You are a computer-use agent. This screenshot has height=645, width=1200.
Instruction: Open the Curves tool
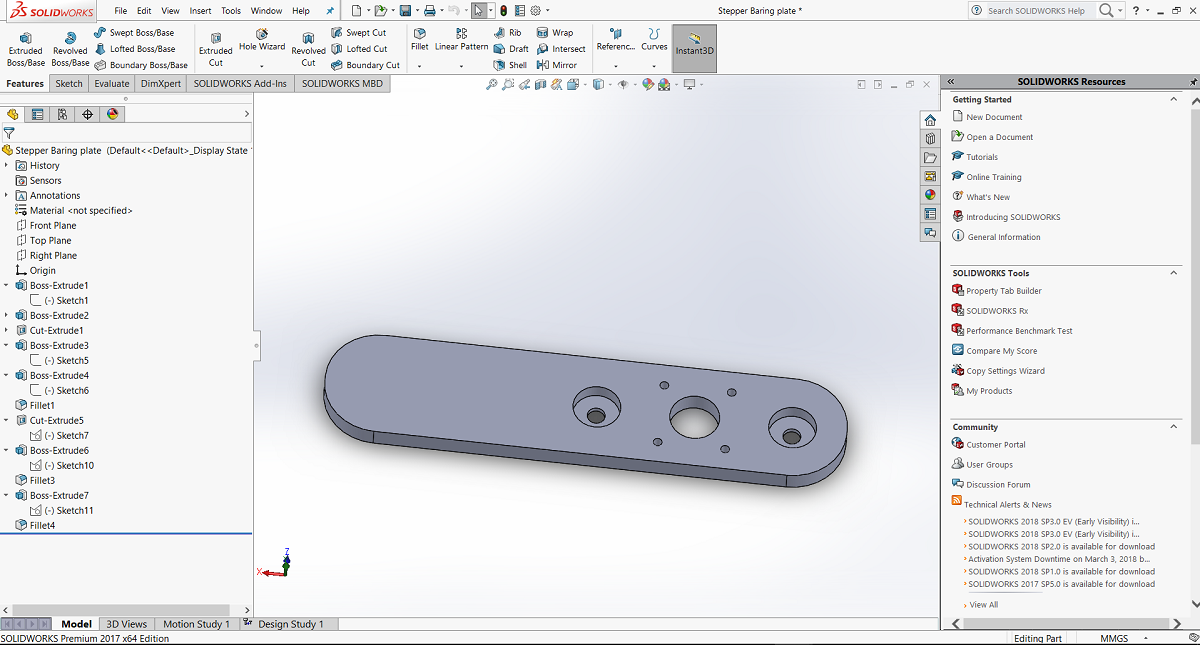pyautogui.click(x=654, y=40)
